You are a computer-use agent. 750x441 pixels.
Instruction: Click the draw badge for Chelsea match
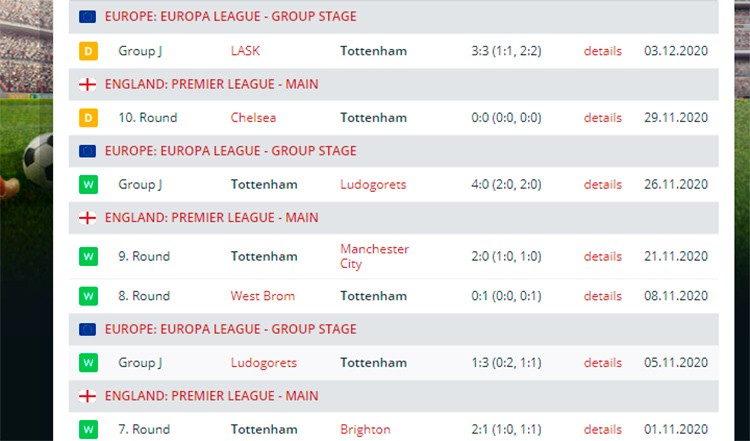tap(88, 118)
